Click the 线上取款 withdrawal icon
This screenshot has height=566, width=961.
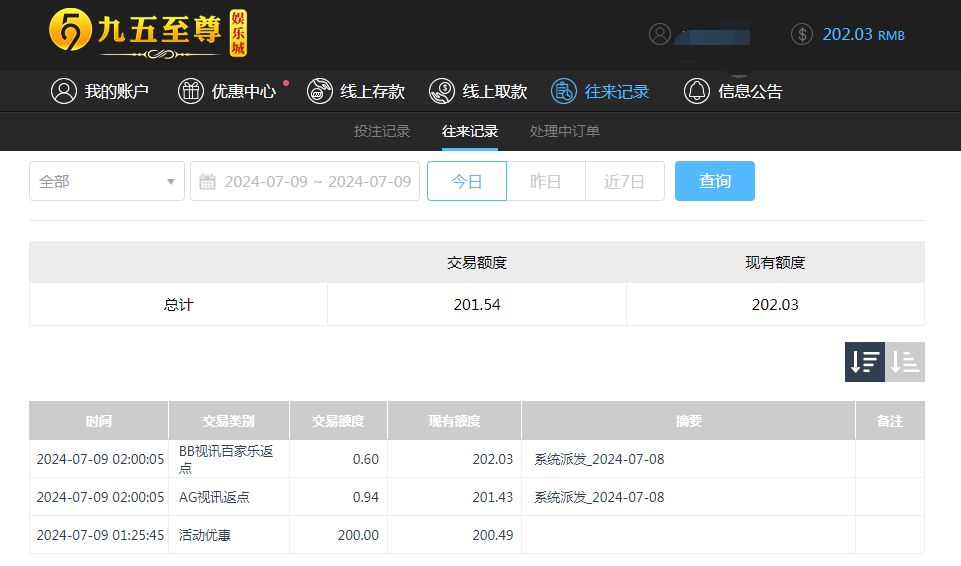pyautogui.click(x=442, y=91)
